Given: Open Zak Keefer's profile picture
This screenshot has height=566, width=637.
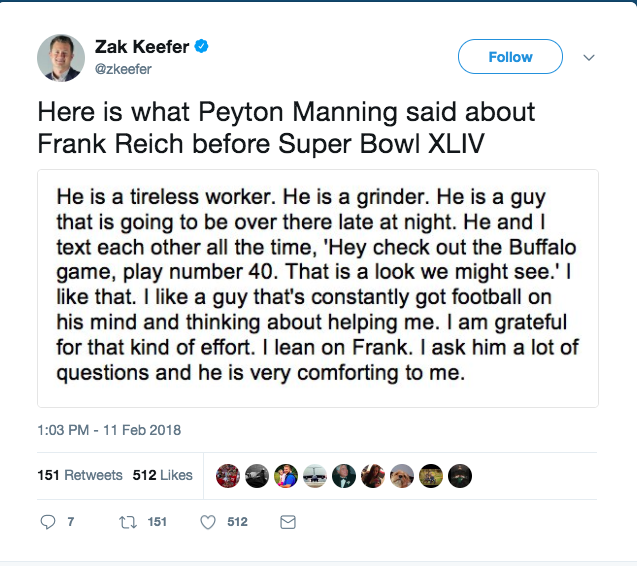Looking at the screenshot, I should point(61,58).
